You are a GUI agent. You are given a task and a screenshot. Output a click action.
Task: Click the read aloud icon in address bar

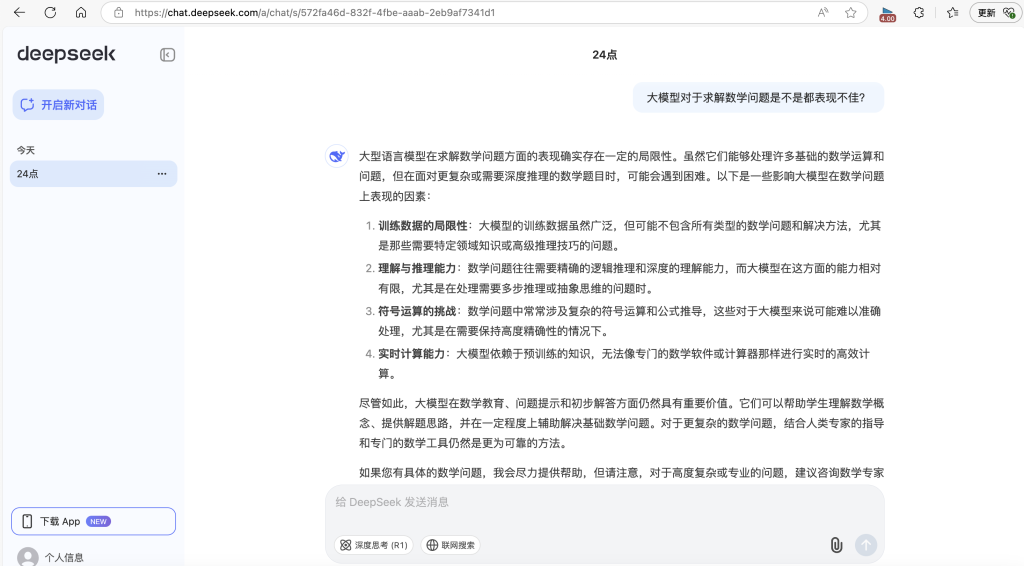823,12
